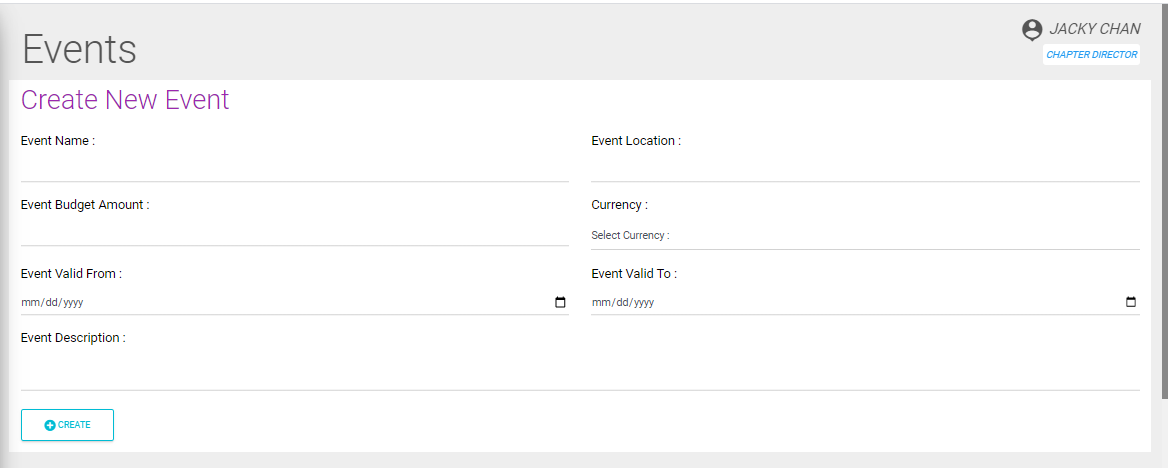Image resolution: width=1168 pixels, height=468 pixels.
Task: Click the user account avatar icon
Action: click(x=1032, y=30)
